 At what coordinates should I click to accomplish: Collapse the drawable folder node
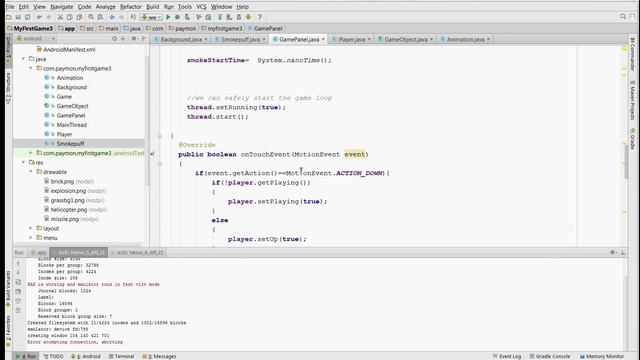tap(31, 171)
